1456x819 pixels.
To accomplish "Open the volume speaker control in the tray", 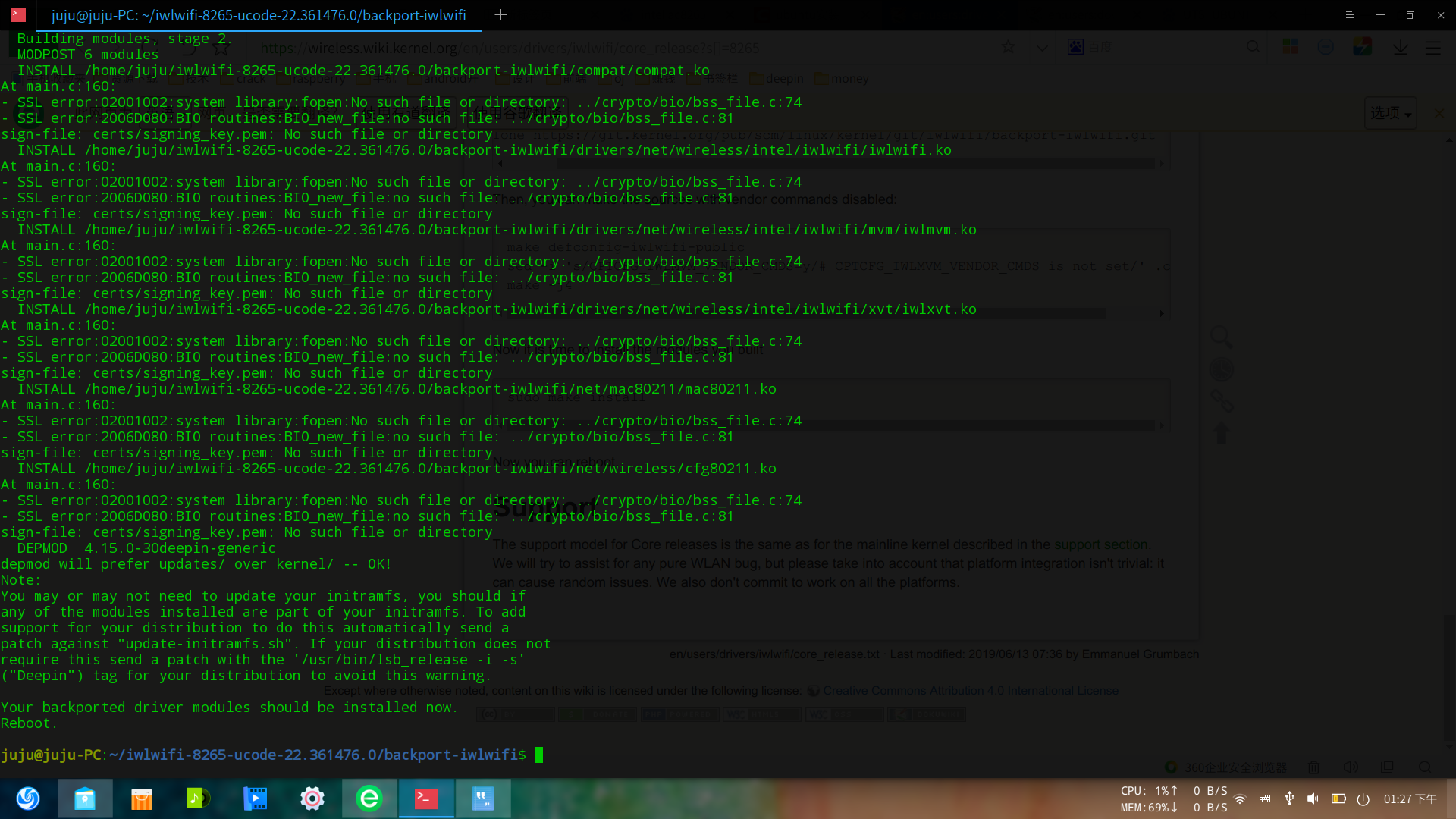I will [1313, 799].
